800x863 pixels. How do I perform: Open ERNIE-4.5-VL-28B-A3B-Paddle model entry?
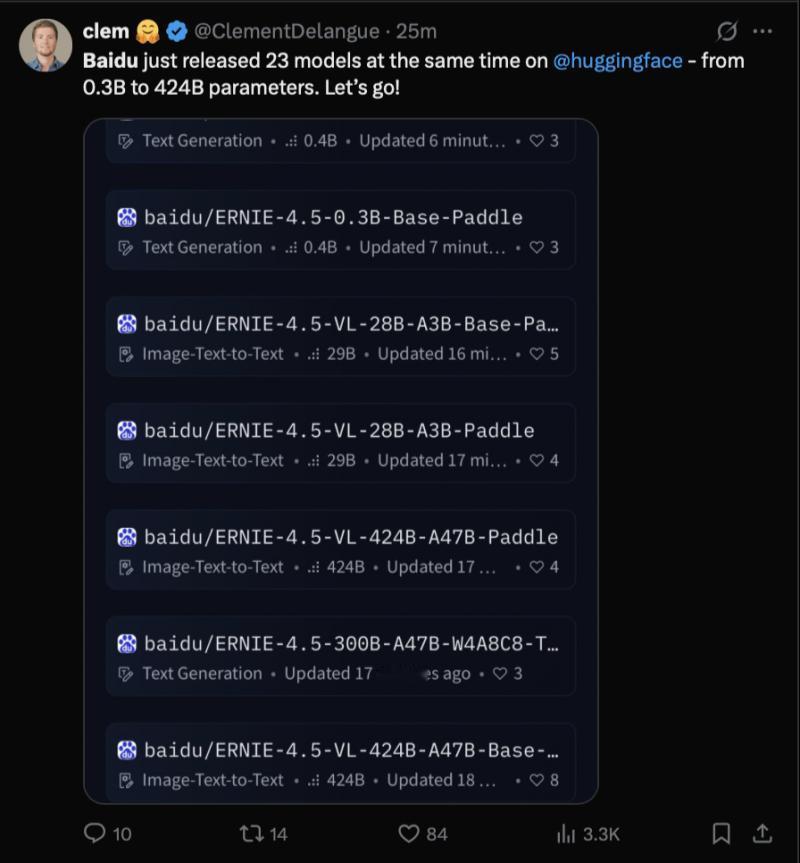[x=341, y=443]
